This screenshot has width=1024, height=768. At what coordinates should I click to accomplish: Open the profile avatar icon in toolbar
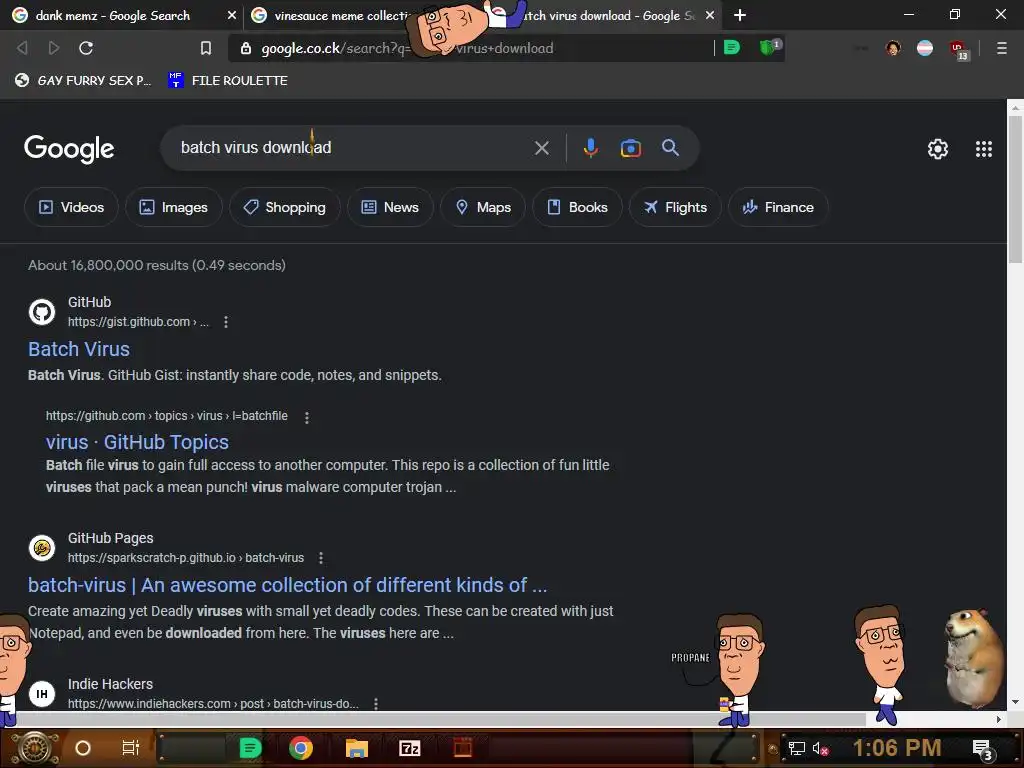[x=893, y=48]
